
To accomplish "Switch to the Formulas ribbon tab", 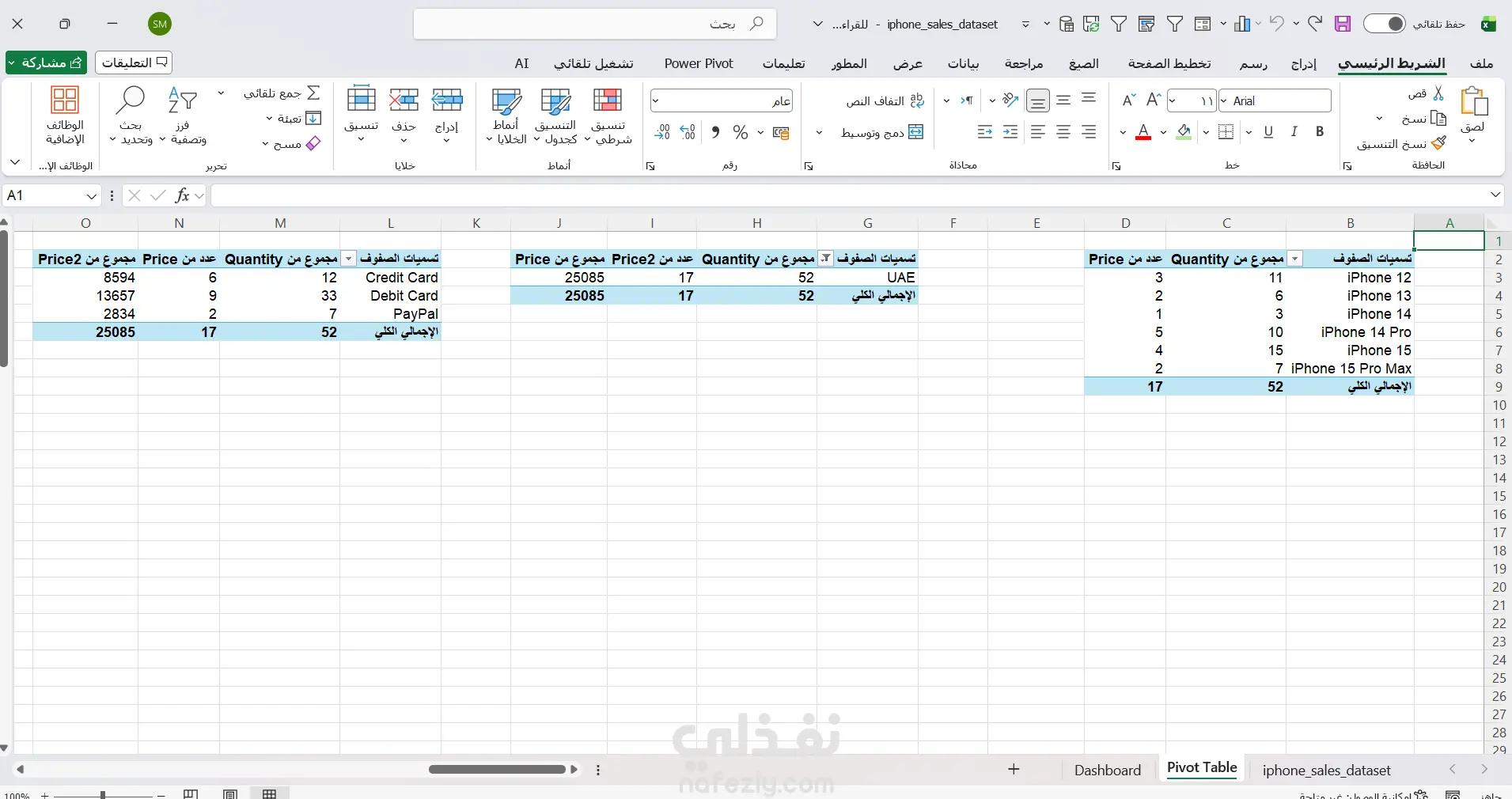I will (1084, 63).
